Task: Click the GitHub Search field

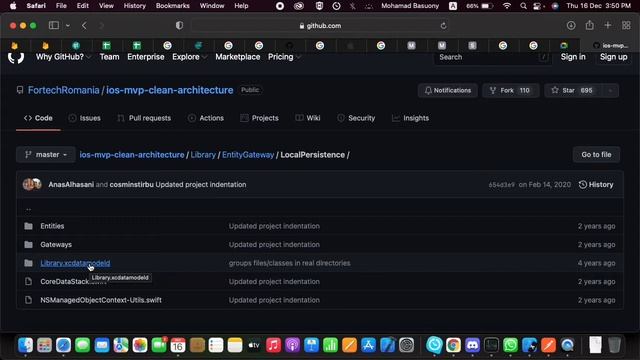Action: click(493, 57)
